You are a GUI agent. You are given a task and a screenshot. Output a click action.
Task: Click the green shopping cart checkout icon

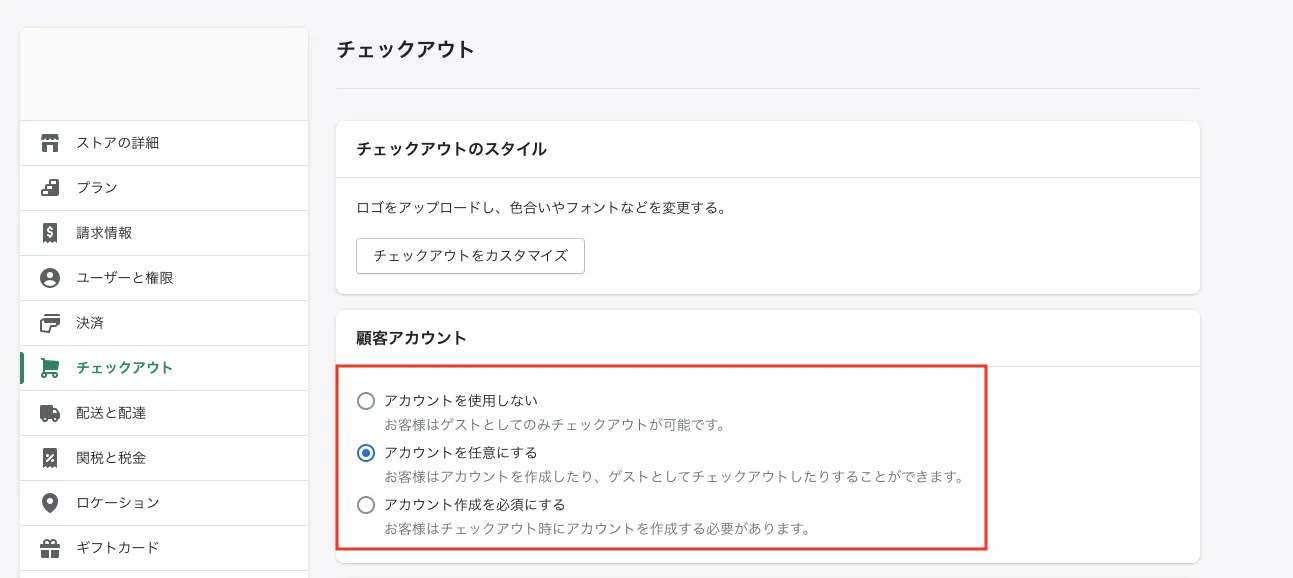[x=50, y=368]
